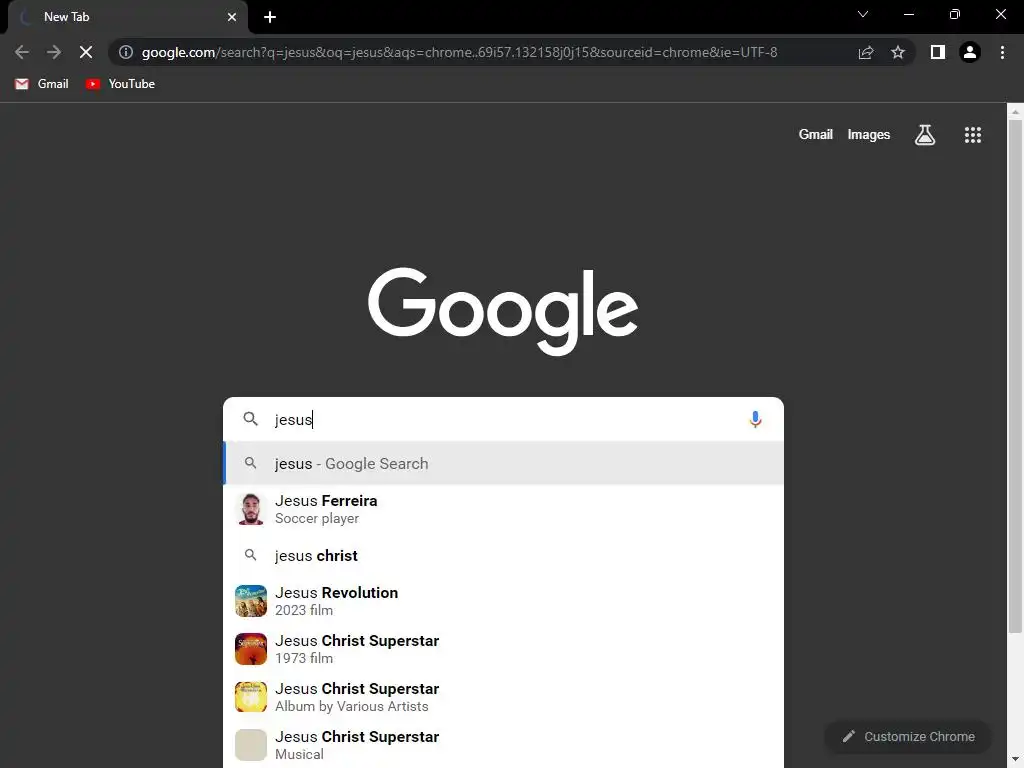This screenshot has height=768, width=1024.
Task: Open the tab search chevron
Action: [863, 14]
